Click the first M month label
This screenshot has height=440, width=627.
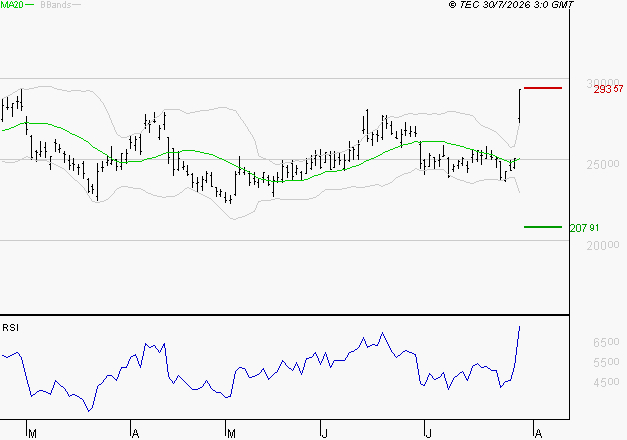32,434
